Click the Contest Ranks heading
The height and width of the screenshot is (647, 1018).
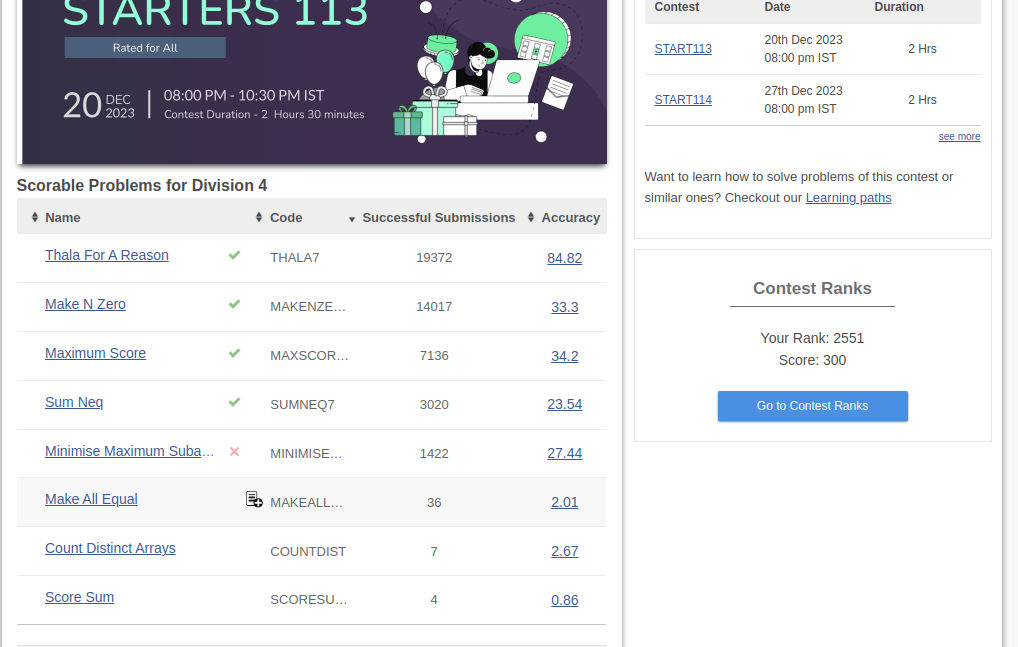[812, 288]
